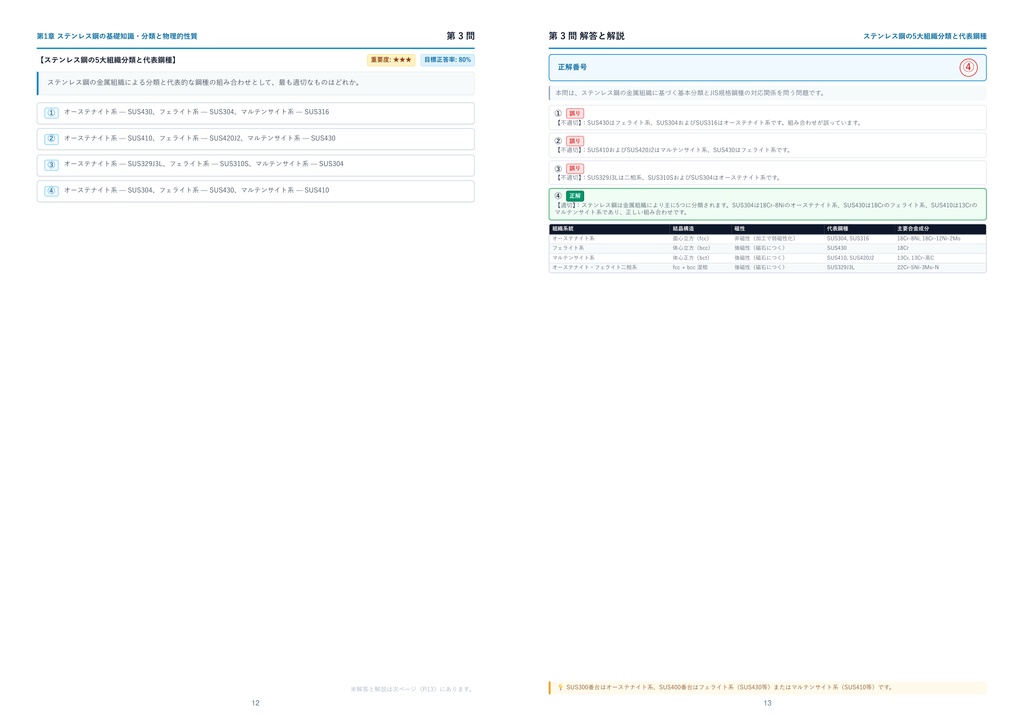
Task: Click the 第 3 問 heading on the question page
Action: tap(460, 36)
